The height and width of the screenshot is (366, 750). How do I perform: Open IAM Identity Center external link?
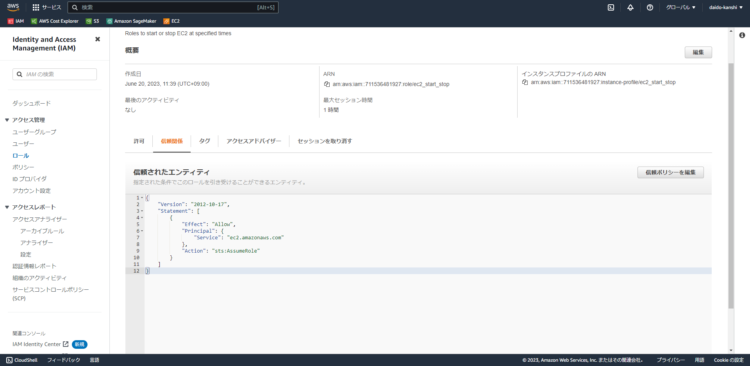41,344
